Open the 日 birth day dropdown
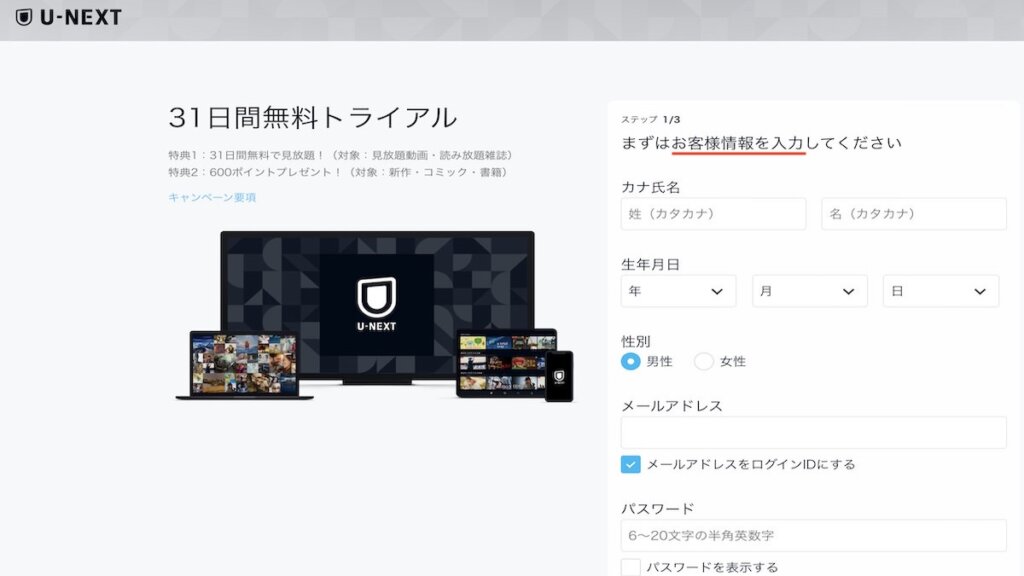Image resolution: width=1024 pixels, height=576 pixels. (x=940, y=291)
